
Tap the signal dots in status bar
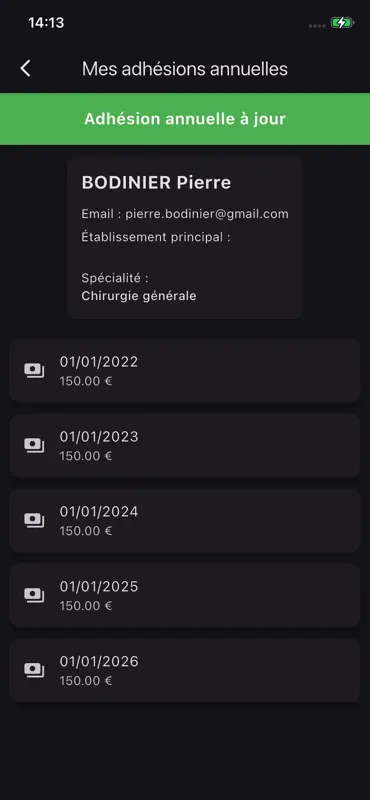tap(317, 26)
